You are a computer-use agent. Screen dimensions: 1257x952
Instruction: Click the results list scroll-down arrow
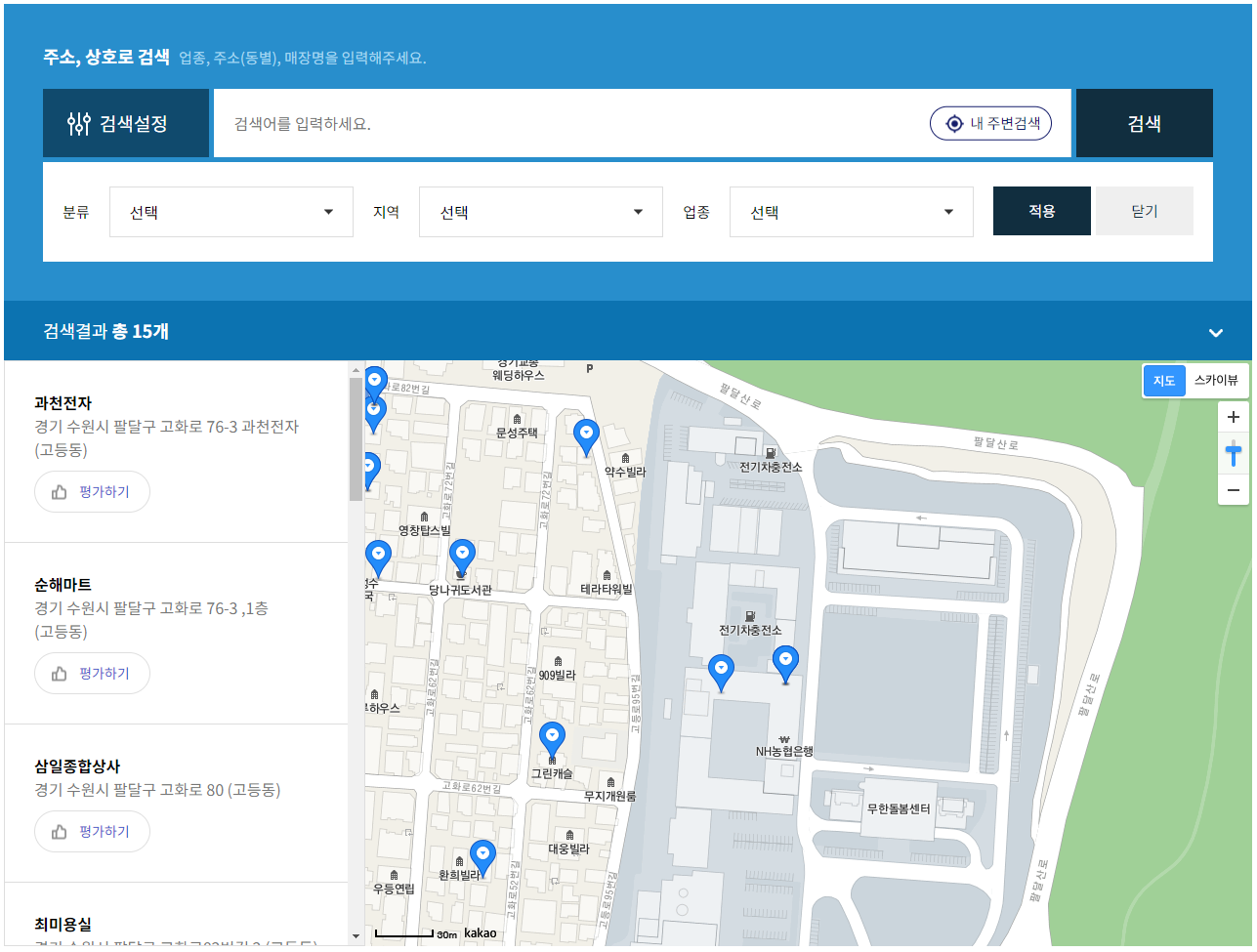point(356,936)
